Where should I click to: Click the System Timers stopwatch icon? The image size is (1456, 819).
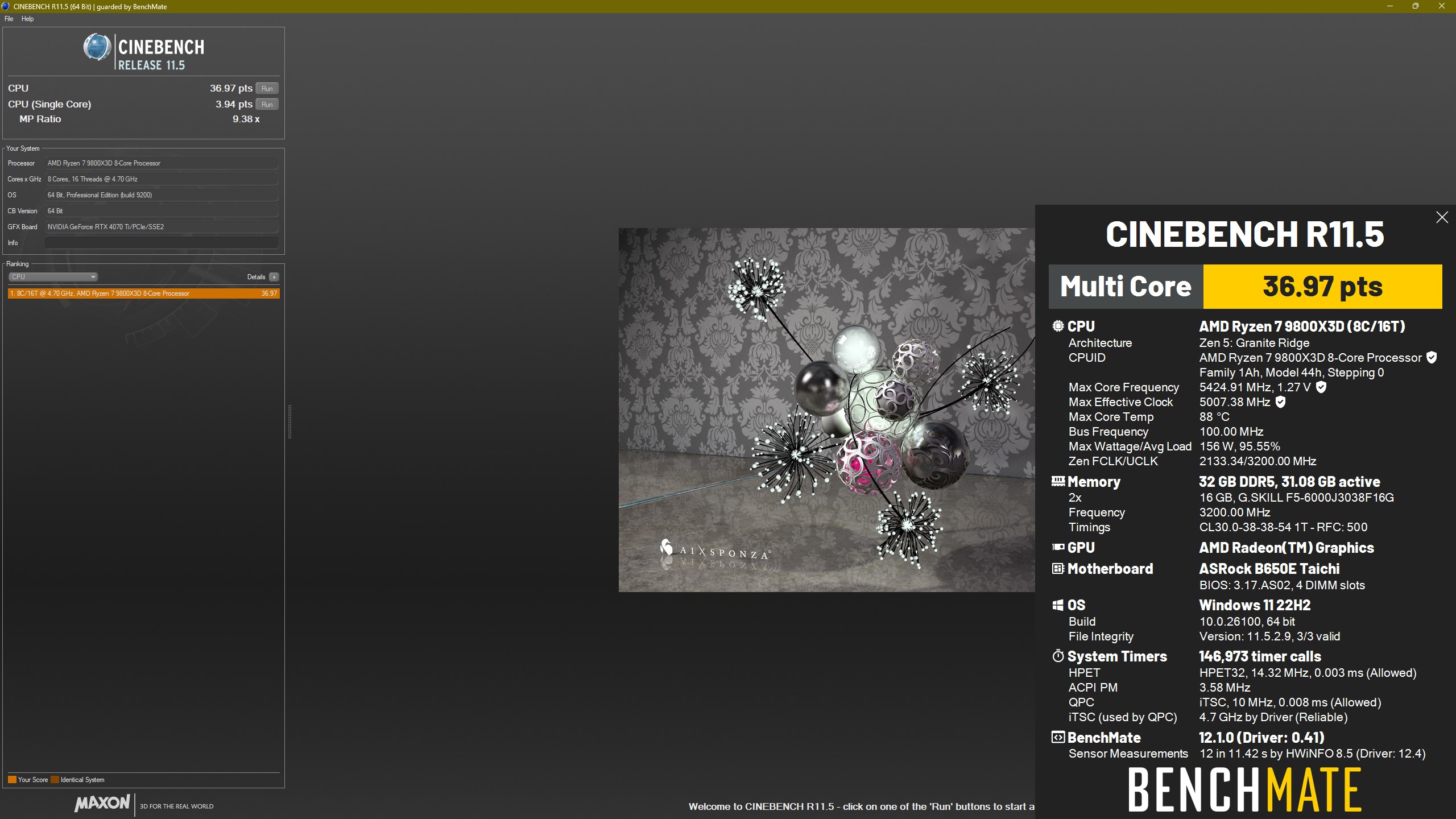pos(1058,656)
